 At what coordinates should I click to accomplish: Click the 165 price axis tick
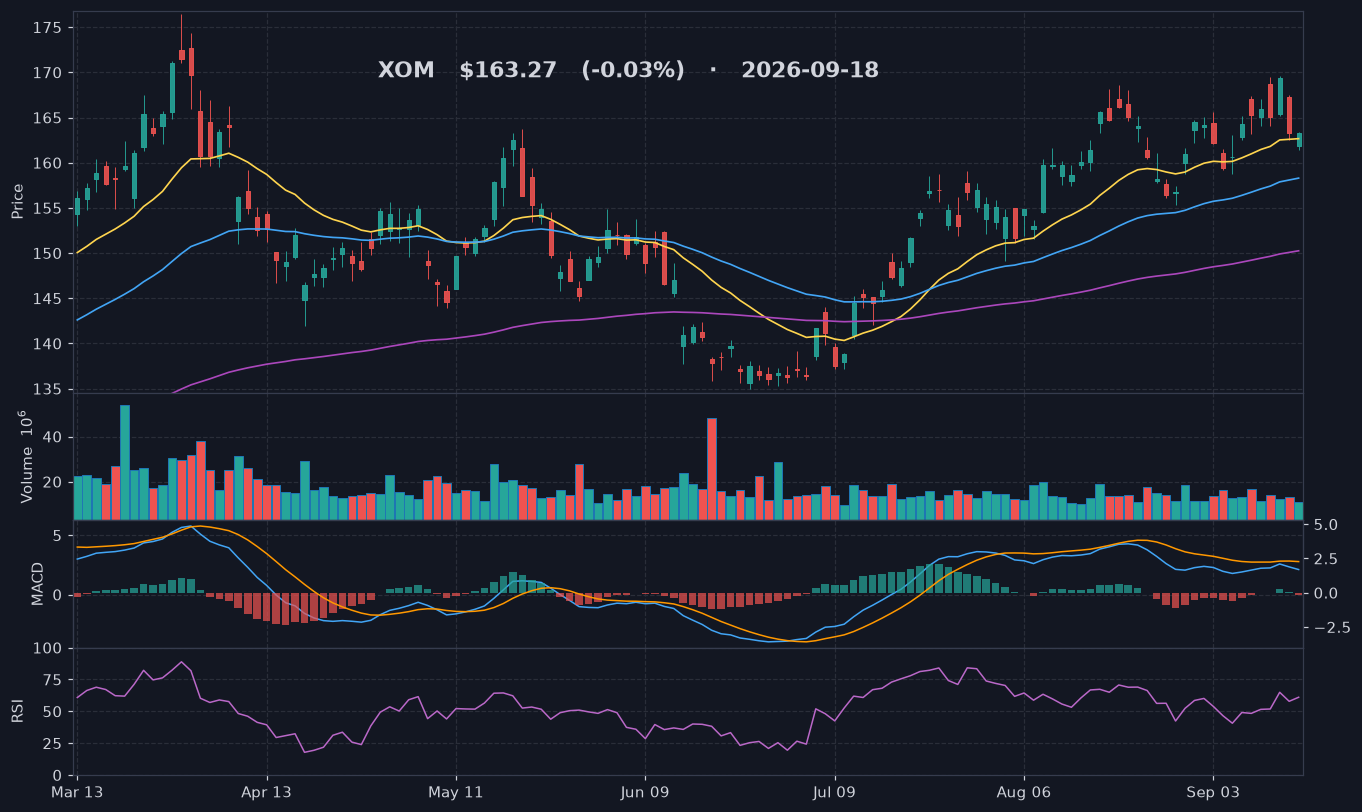[47, 118]
